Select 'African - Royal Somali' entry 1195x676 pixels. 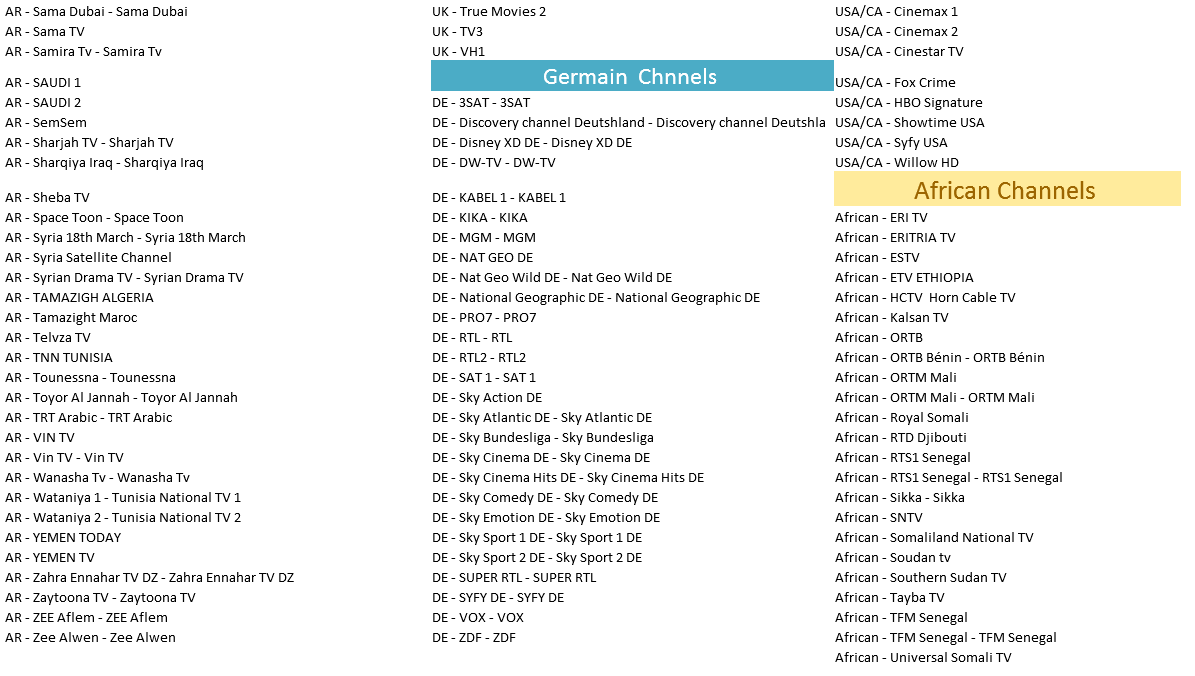[x=902, y=418]
